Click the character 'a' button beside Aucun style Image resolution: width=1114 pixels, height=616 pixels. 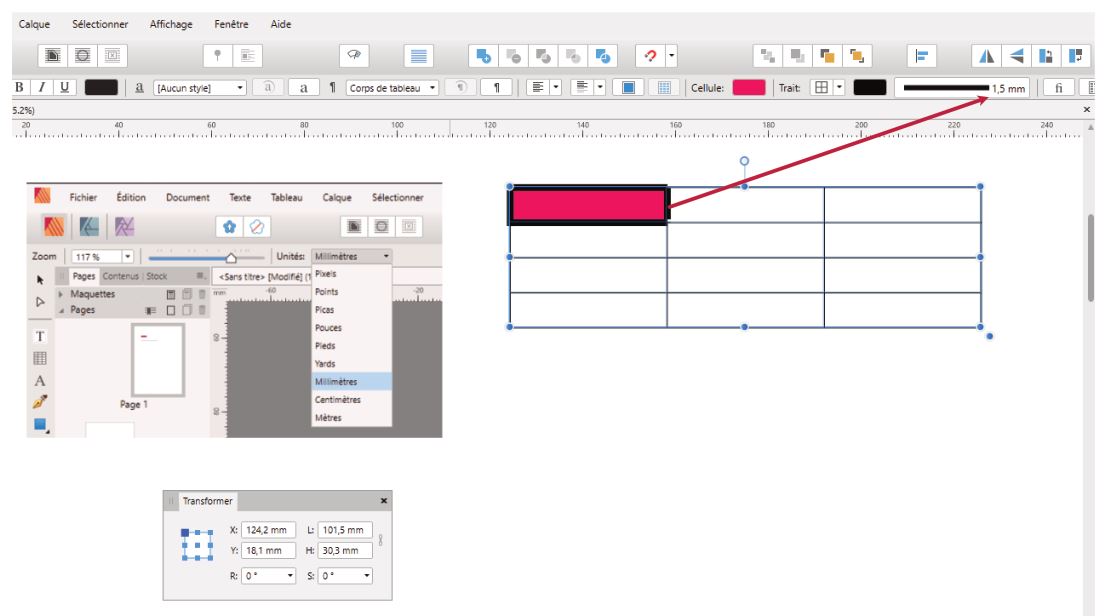(x=303, y=87)
